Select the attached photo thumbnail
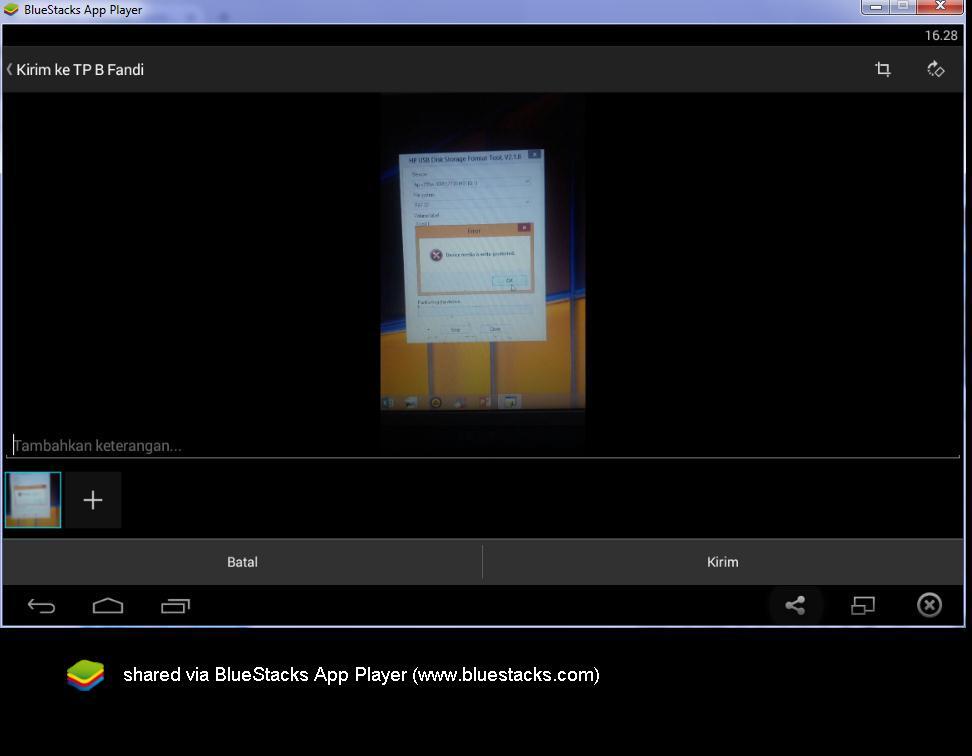This screenshot has height=756, width=972. [33, 500]
